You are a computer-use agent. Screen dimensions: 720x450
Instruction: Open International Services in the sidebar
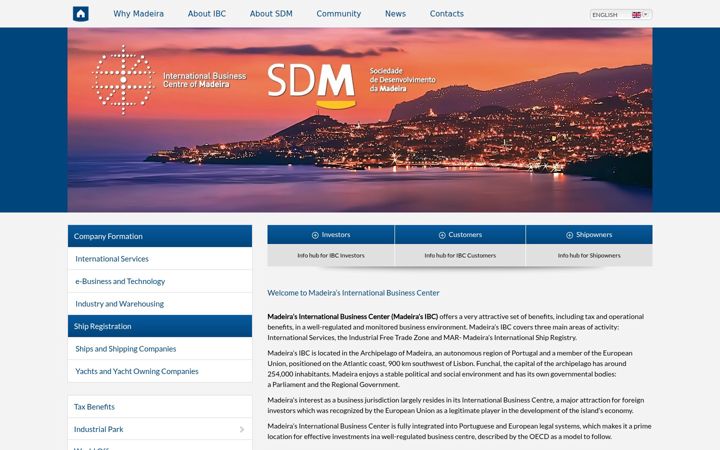coord(160,259)
